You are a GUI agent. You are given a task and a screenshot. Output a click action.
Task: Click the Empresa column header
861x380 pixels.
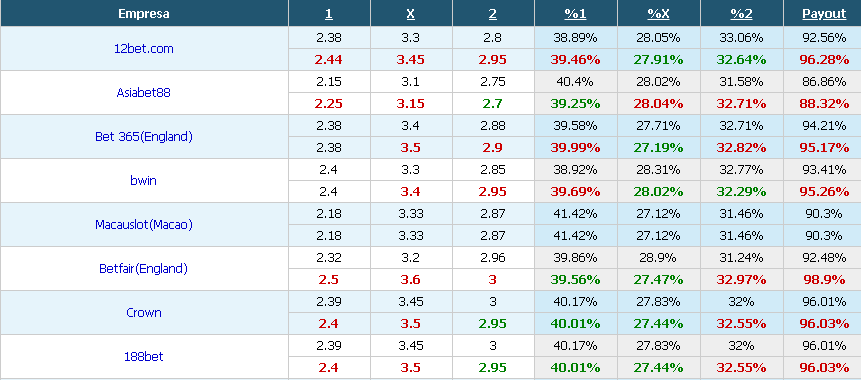click(144, 14)
